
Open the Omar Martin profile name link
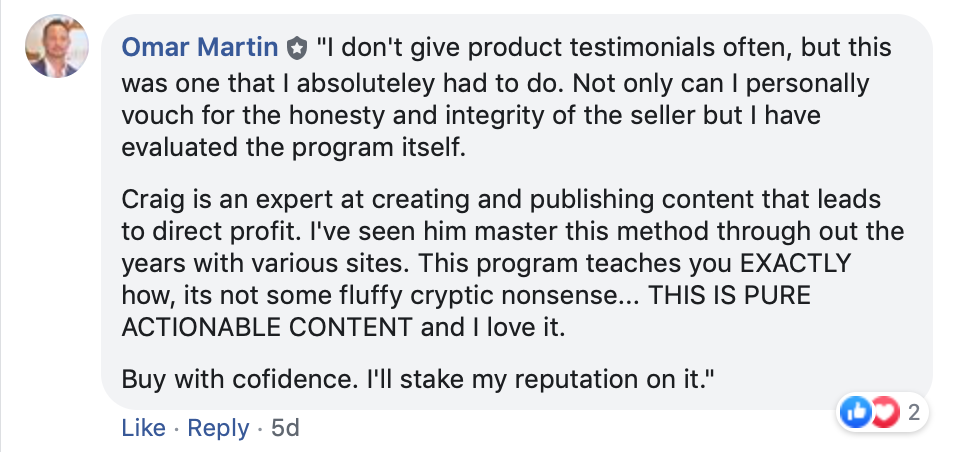coord(202,47)
